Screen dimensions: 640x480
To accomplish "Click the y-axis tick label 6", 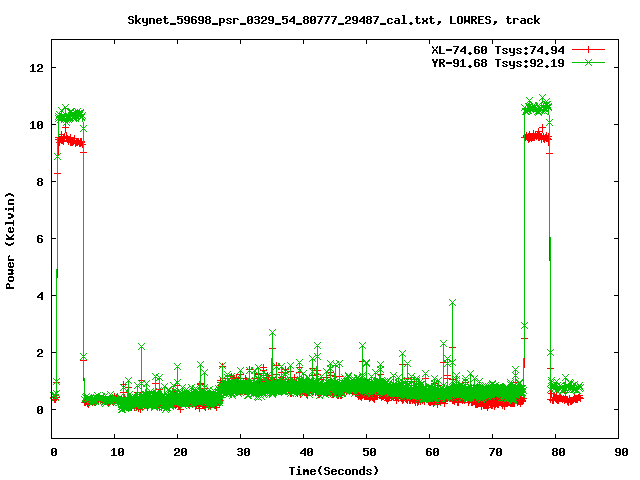I will point(40,239).
